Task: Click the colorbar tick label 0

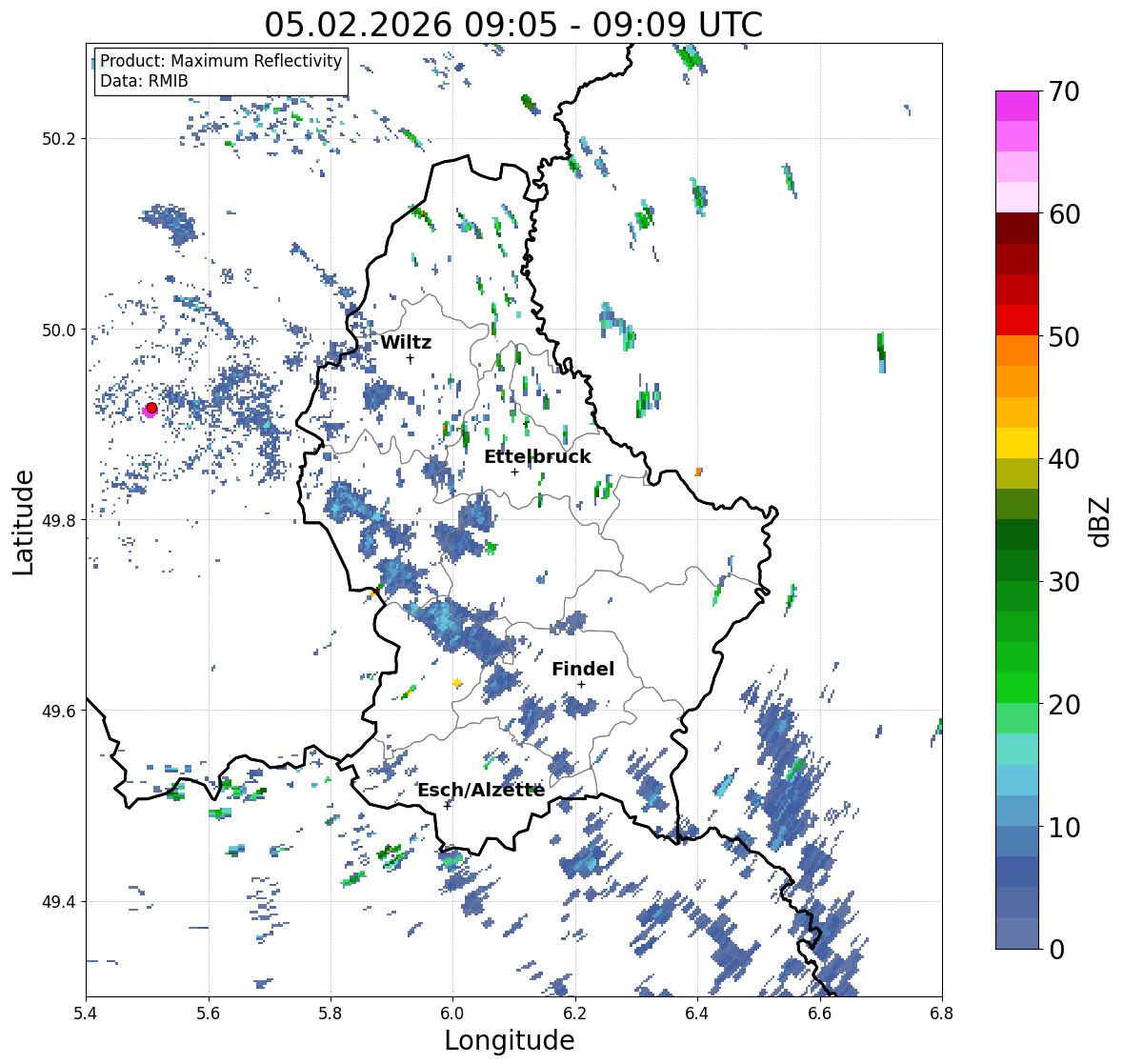Action: (1056, 950)
